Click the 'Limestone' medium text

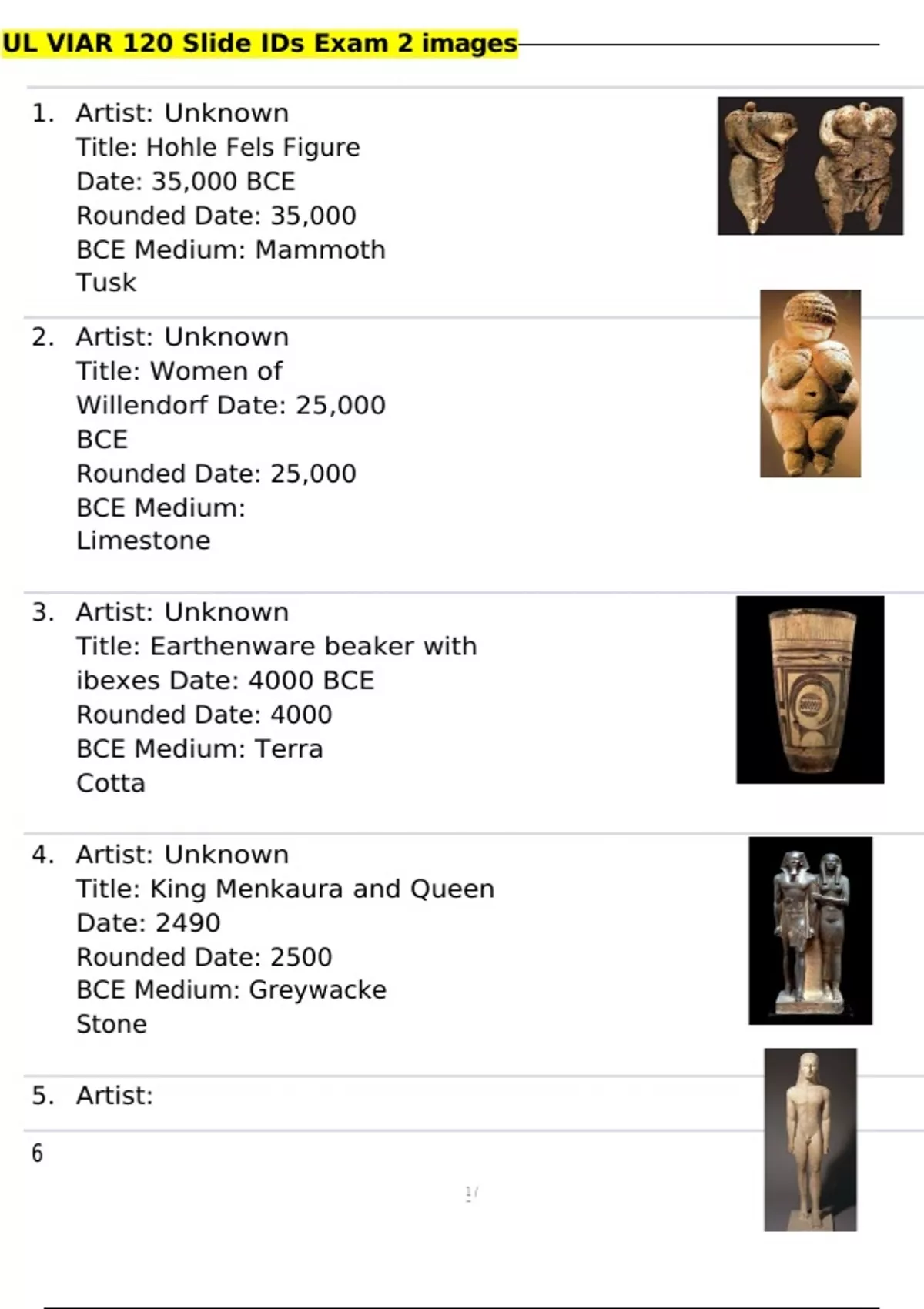point(143,541)
